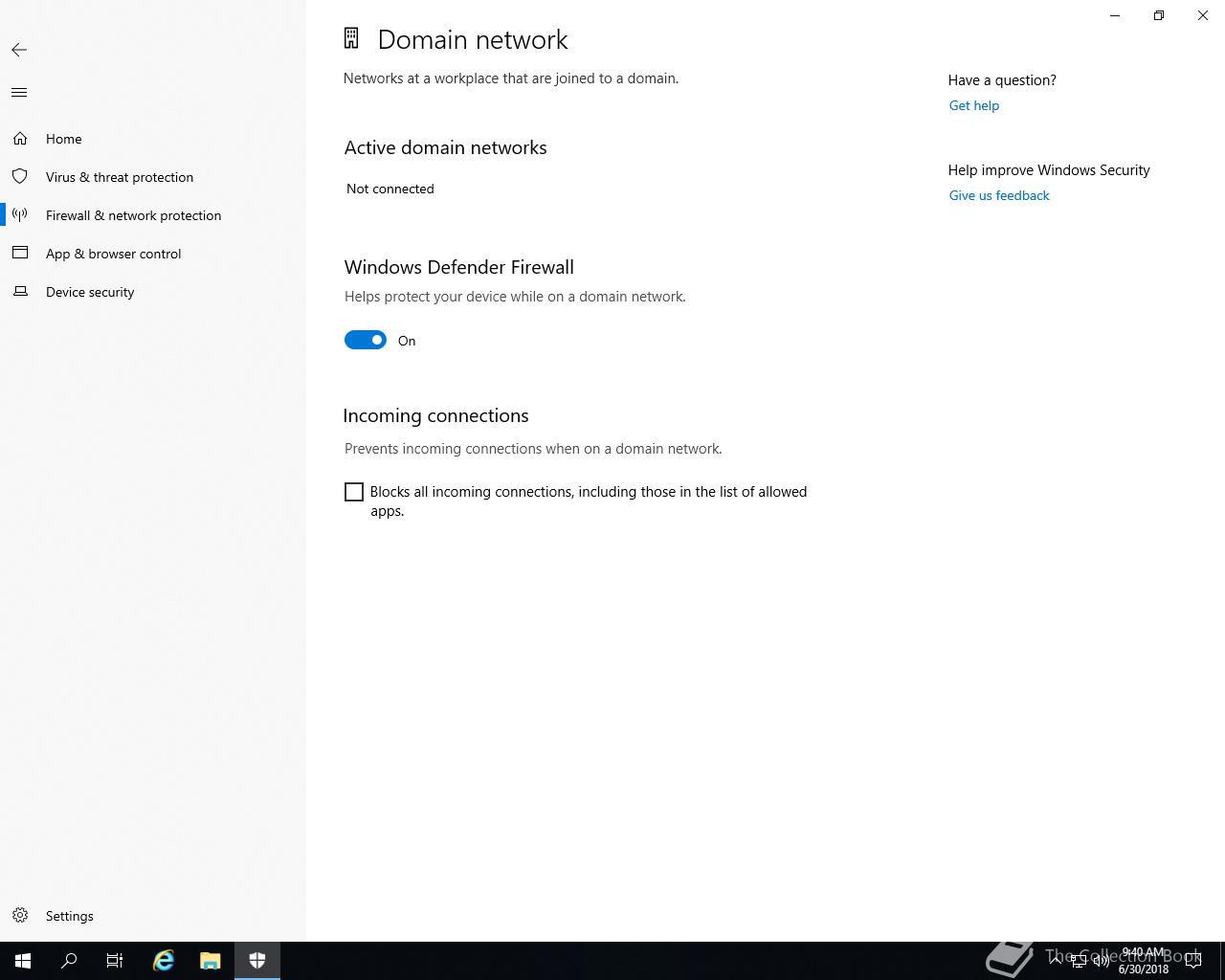
Task: Click the Active domain networks heading
Action: [445, 147]
